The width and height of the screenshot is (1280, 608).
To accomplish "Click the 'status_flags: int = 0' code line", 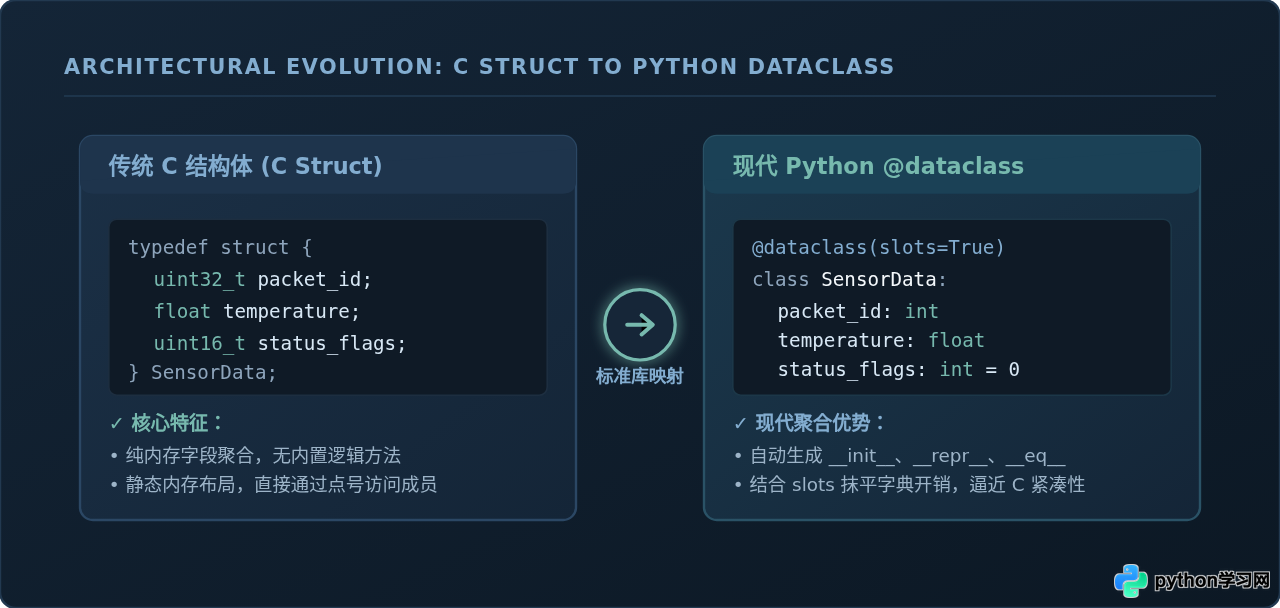I will click(898, 369).
